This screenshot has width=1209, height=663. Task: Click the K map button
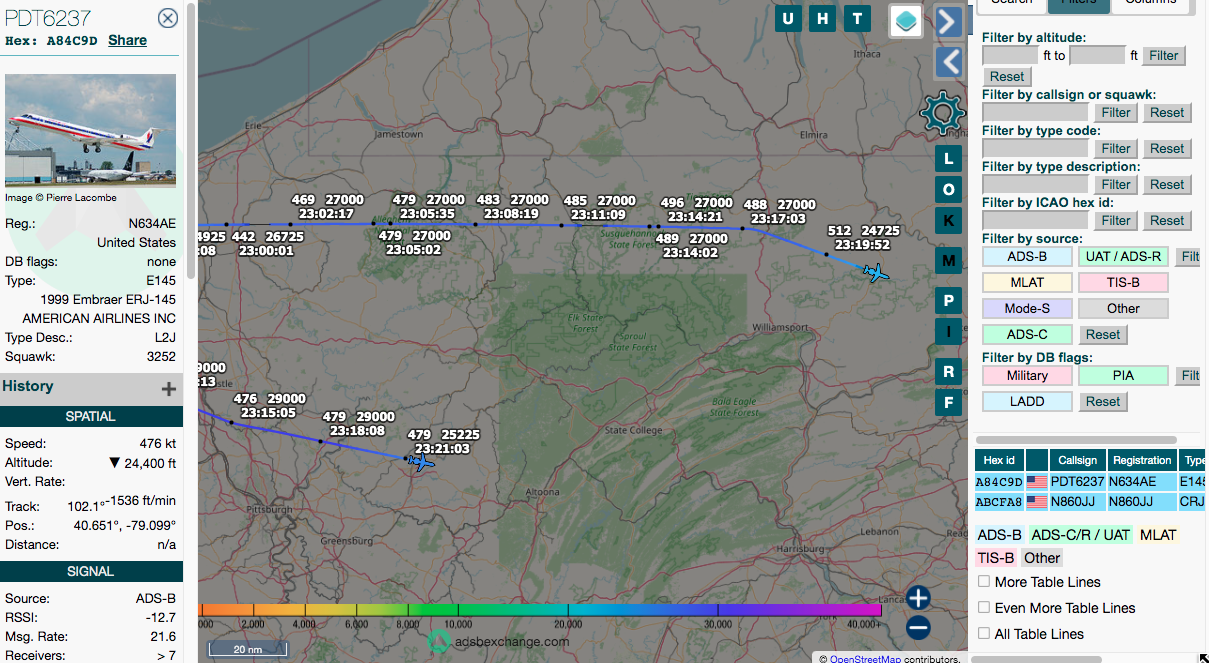(x=949, y=220)
